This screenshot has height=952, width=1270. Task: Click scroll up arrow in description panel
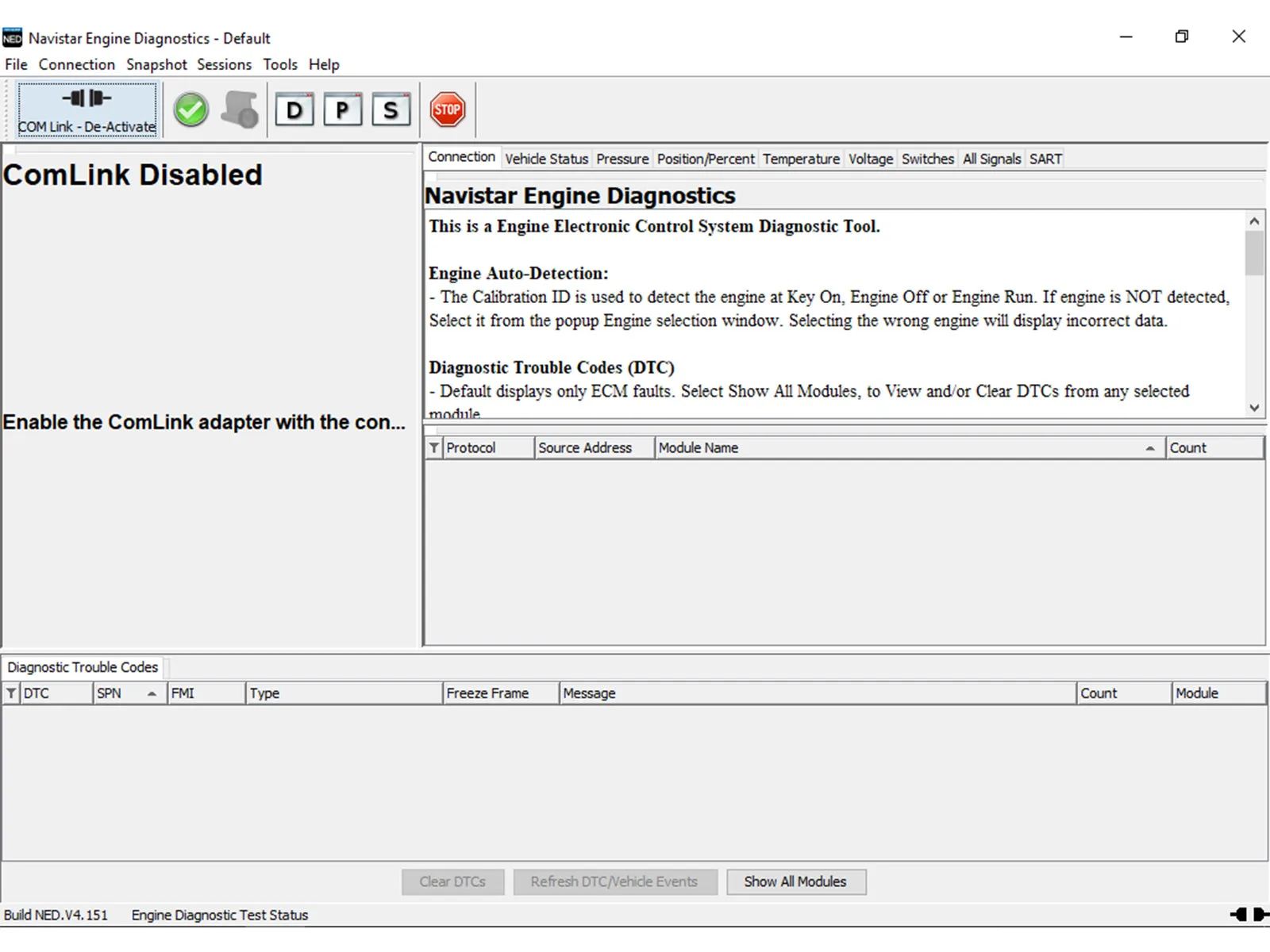pos(1254,221)
